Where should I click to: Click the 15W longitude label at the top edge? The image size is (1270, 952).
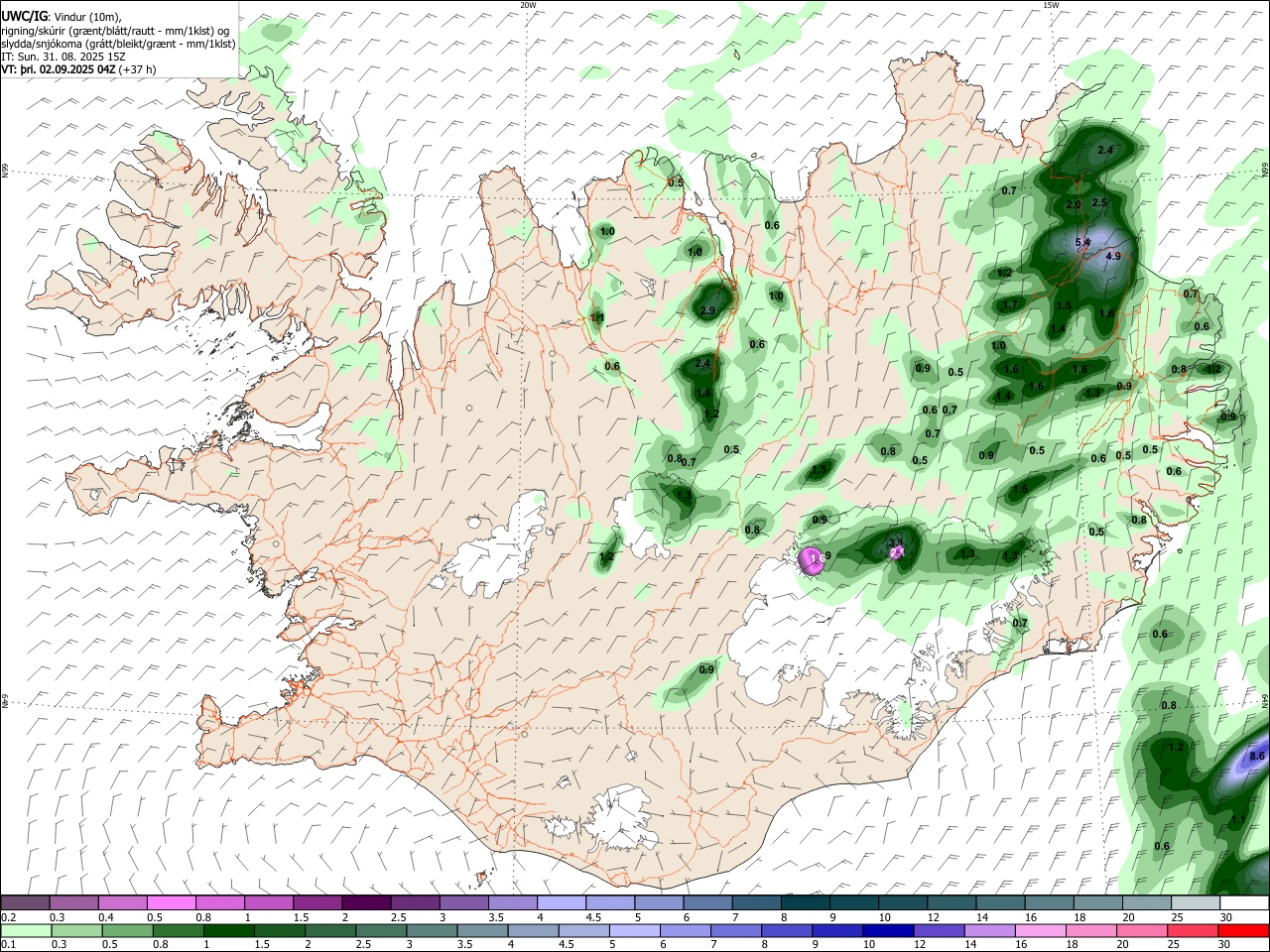pyautogui.click(x=1051, y=5)
